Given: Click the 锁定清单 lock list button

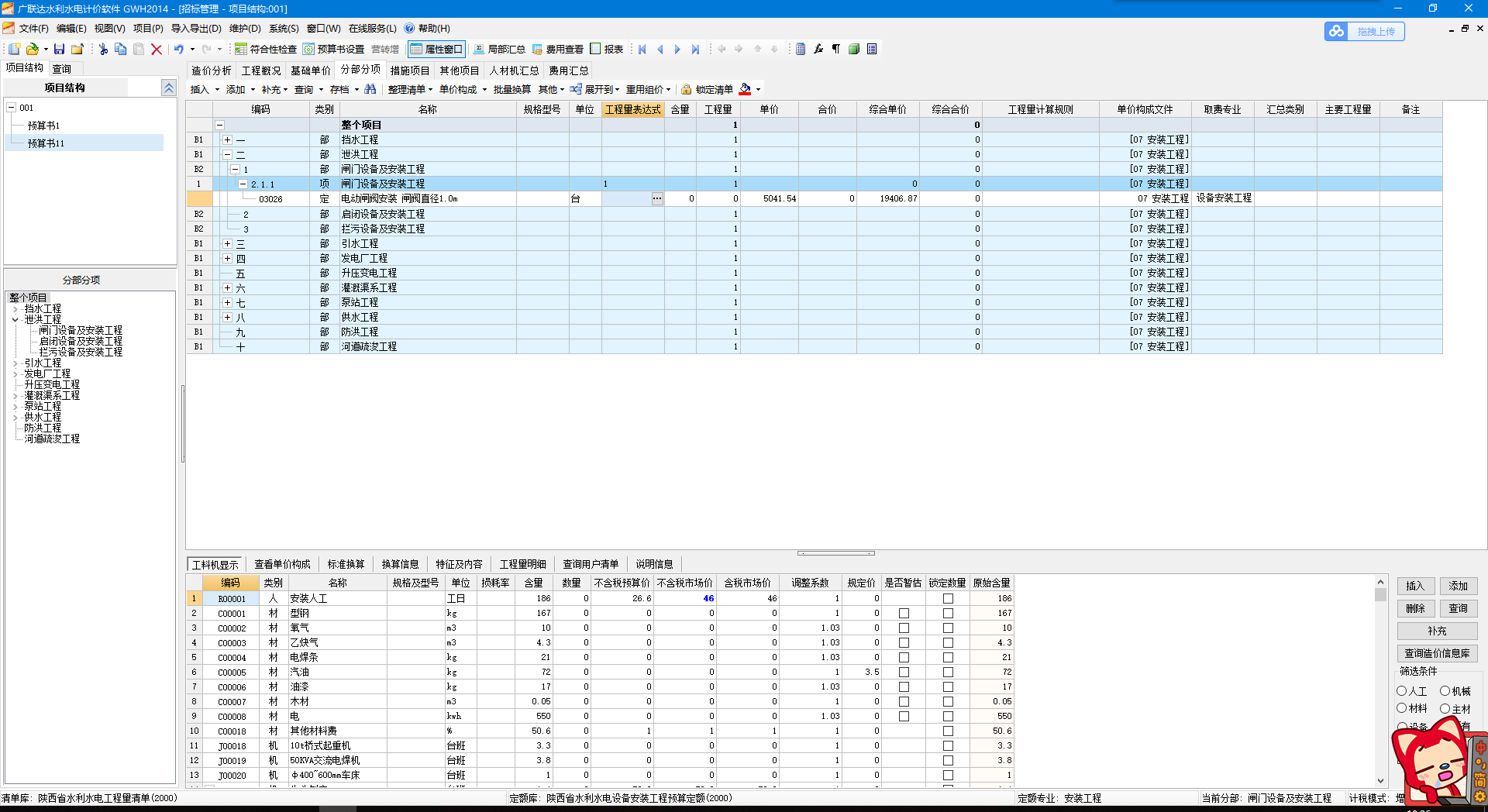Looking at the screenshot, I should pyautogui.click(x=707, y=89).
